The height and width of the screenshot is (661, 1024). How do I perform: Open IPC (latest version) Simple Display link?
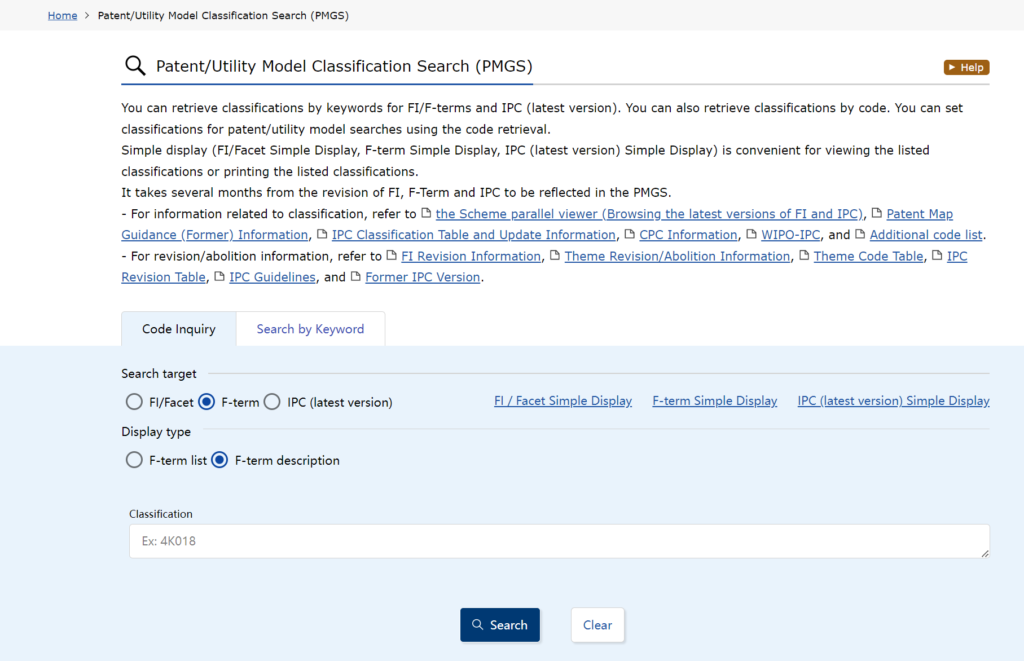pos(893,401)
